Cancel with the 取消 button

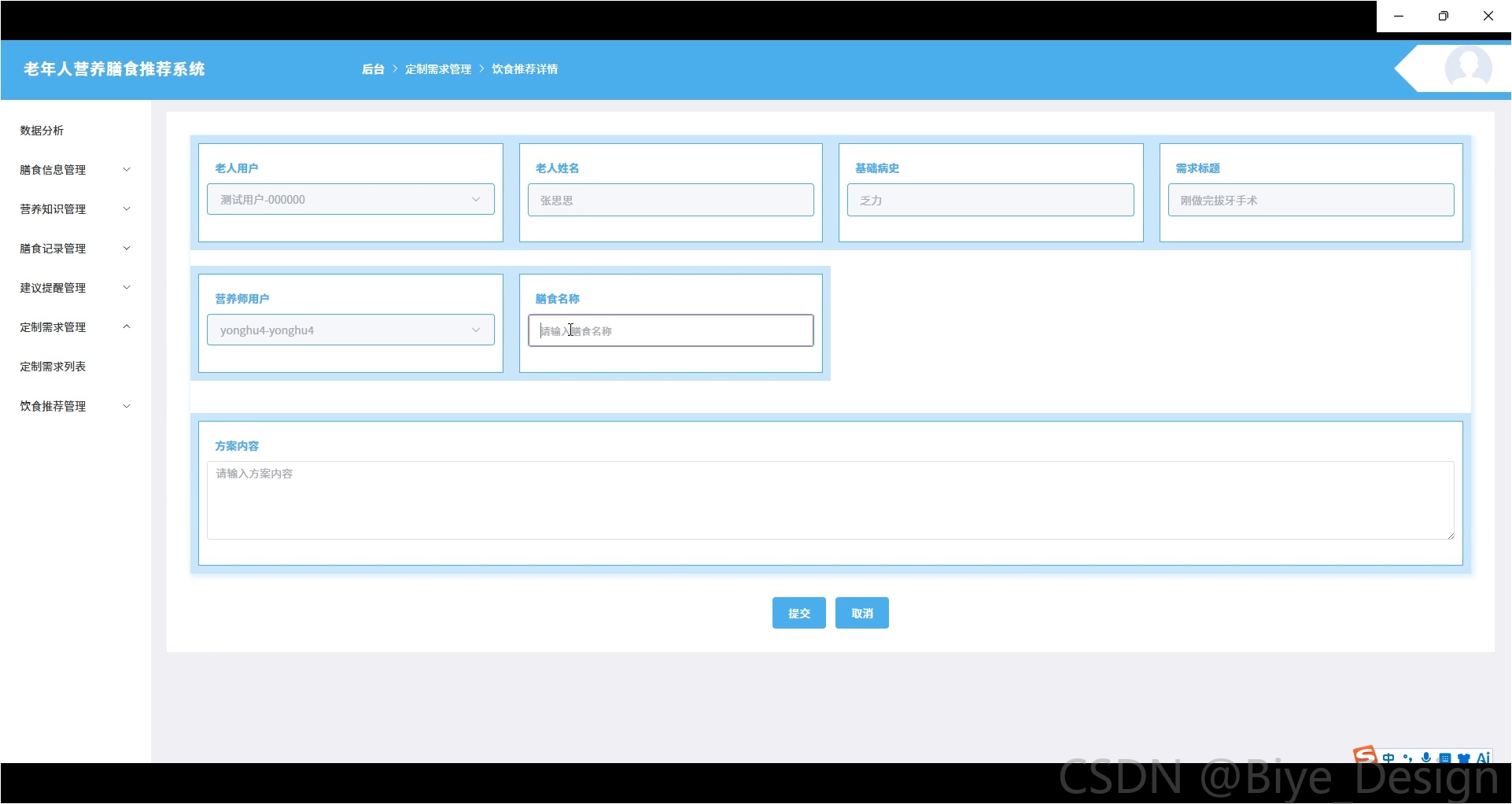pos(862,613)
